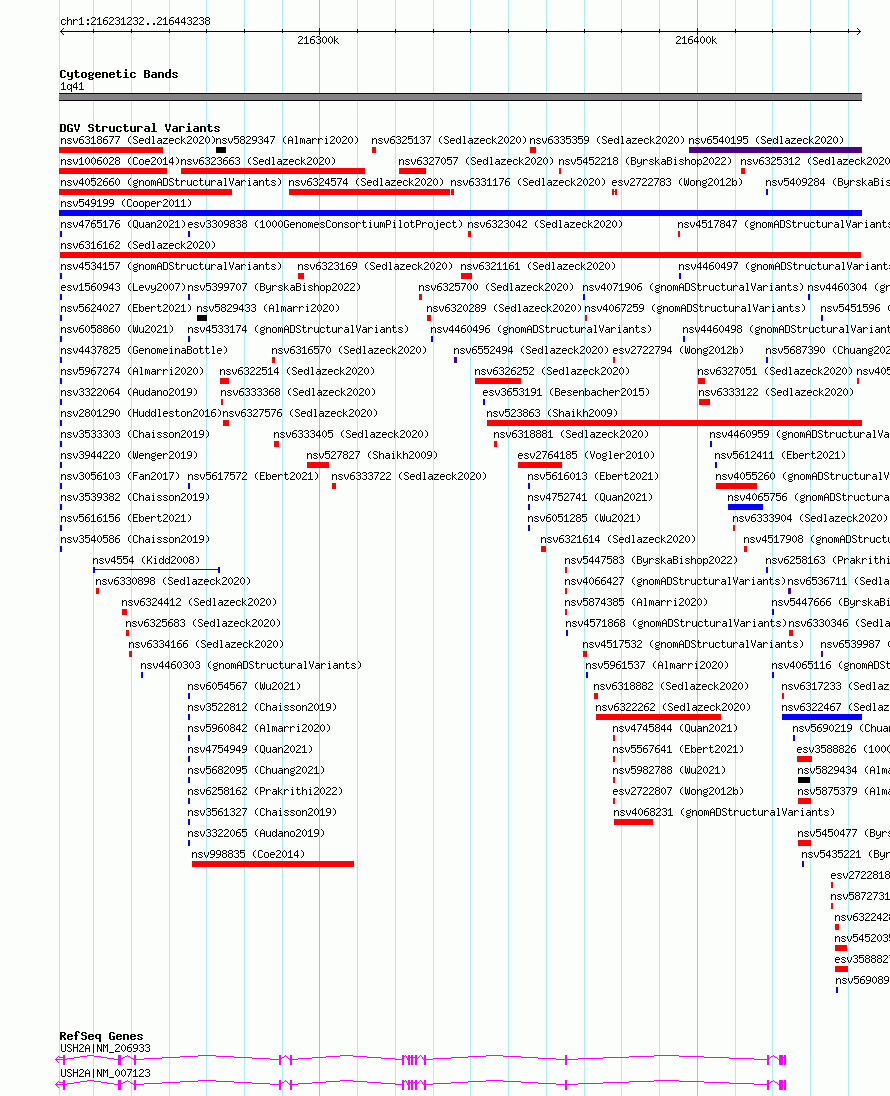Select the thin blue nsv4554 span line

[157, 570]
